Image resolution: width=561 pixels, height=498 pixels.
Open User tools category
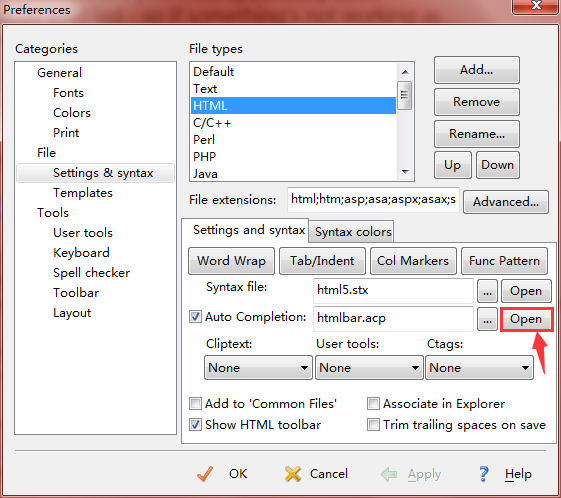click(83, 233)
